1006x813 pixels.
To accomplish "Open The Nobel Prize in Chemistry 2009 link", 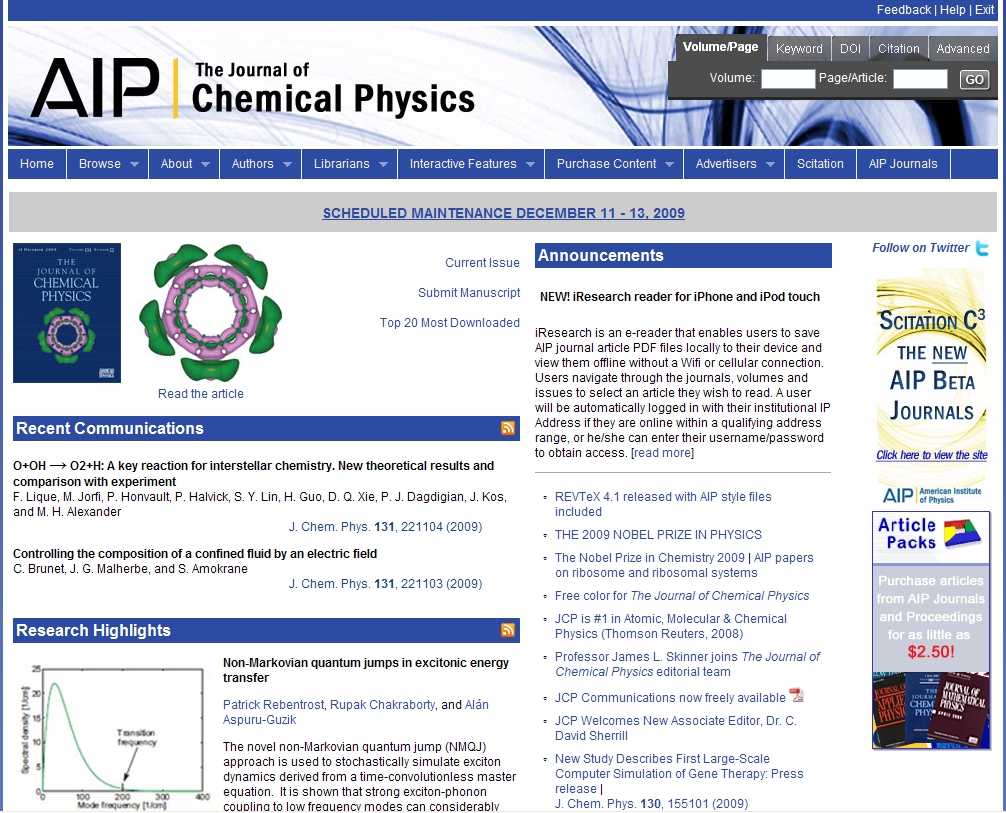I will tap(650, 558).
